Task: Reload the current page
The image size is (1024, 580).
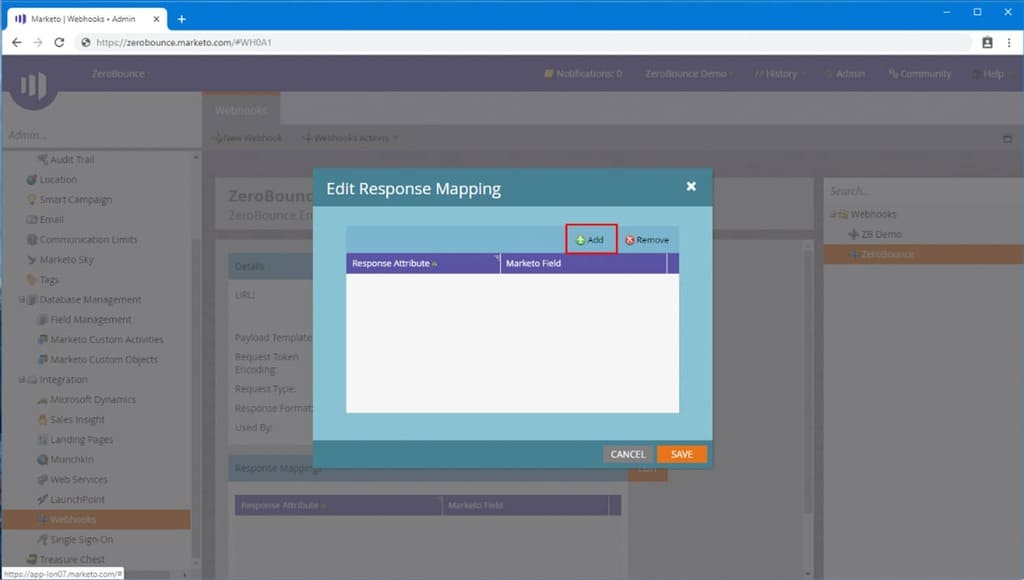Action: click(x=59, y=42)
